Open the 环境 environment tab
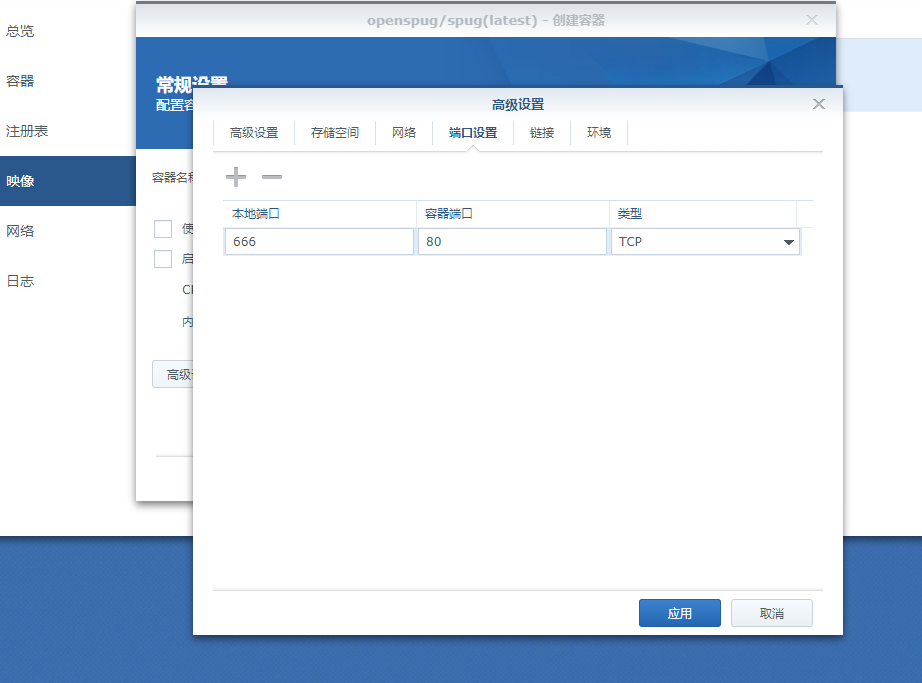 (x=597, y=131)
